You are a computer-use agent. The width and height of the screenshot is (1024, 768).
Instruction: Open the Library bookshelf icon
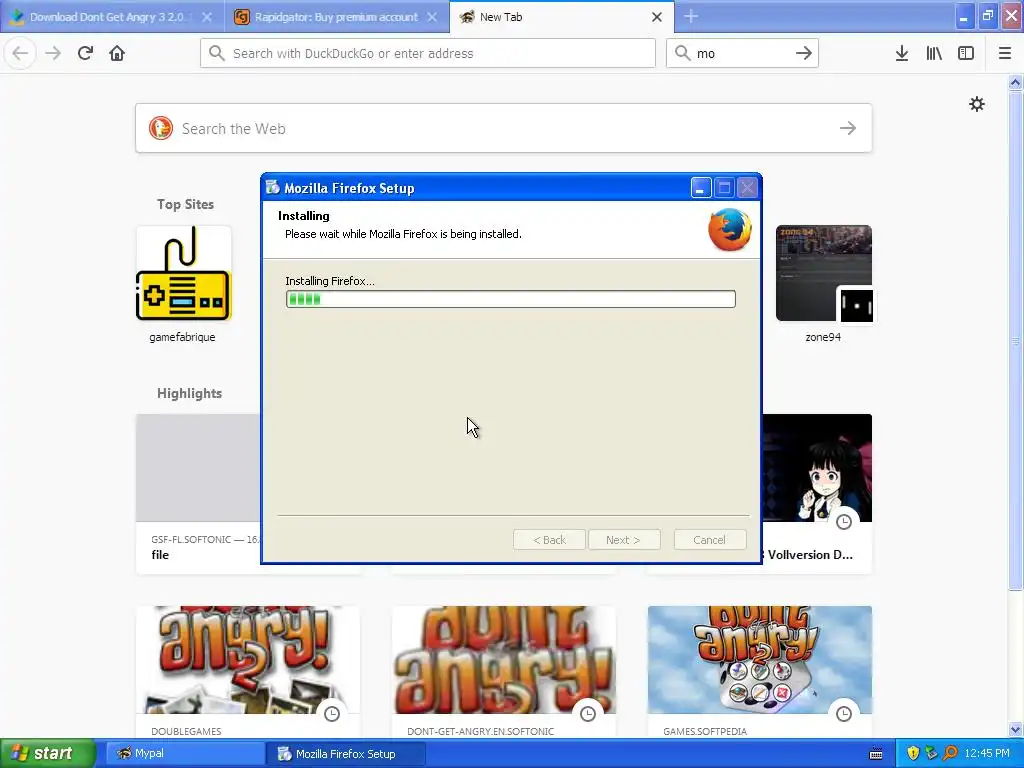coord(934,53)
